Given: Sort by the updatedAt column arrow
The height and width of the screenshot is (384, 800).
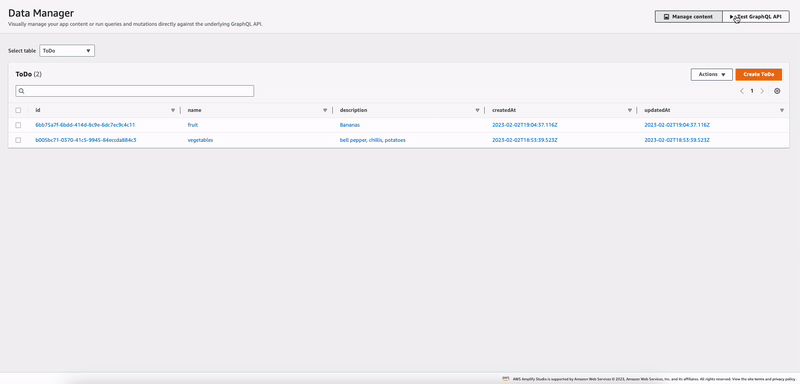Looking at the screenshot, I should 782,110.
